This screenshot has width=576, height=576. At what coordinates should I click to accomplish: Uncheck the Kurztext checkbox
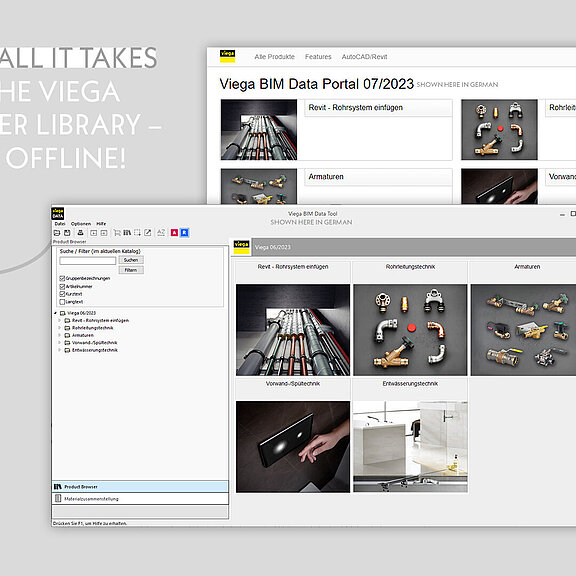pyautogui.click(x=62, y=294)
